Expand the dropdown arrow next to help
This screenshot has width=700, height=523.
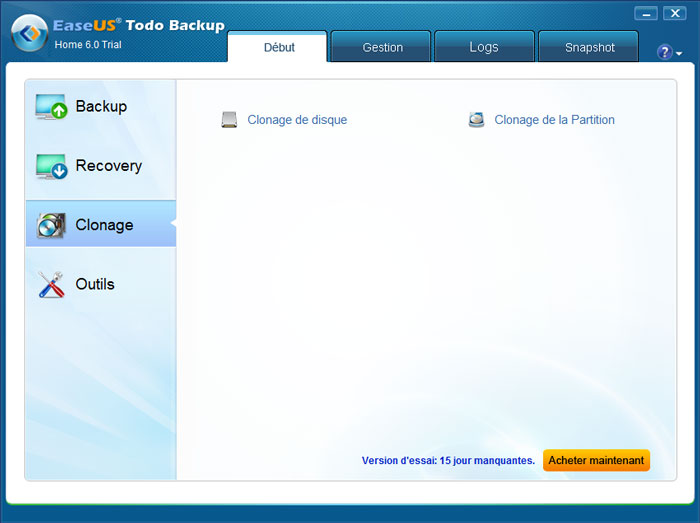pyautogui.click(x=680, y=53)
